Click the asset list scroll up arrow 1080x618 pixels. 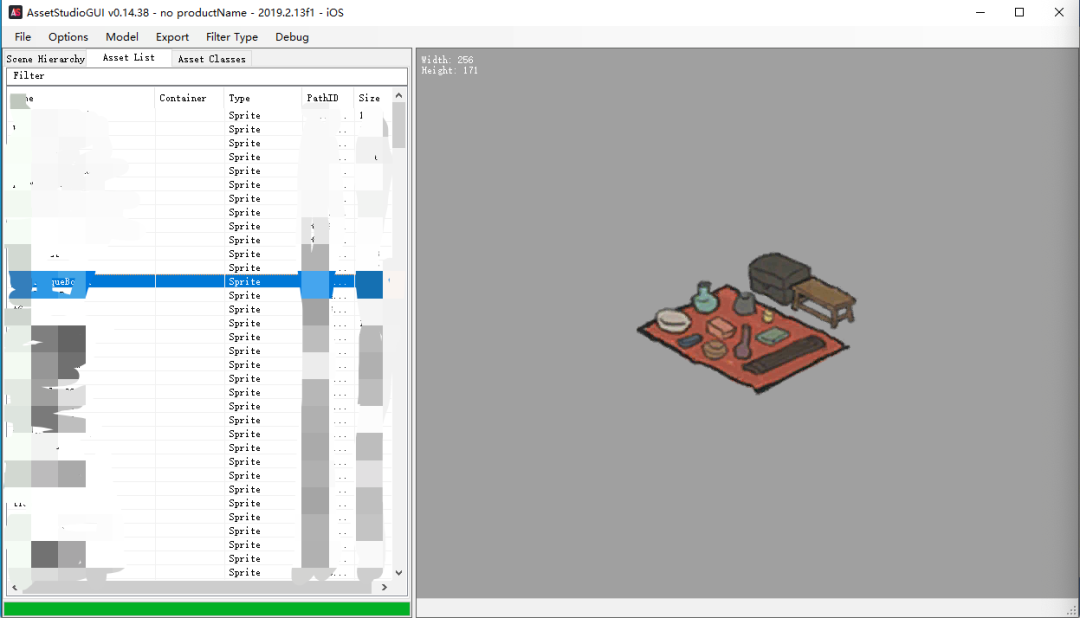pos(399,96)
